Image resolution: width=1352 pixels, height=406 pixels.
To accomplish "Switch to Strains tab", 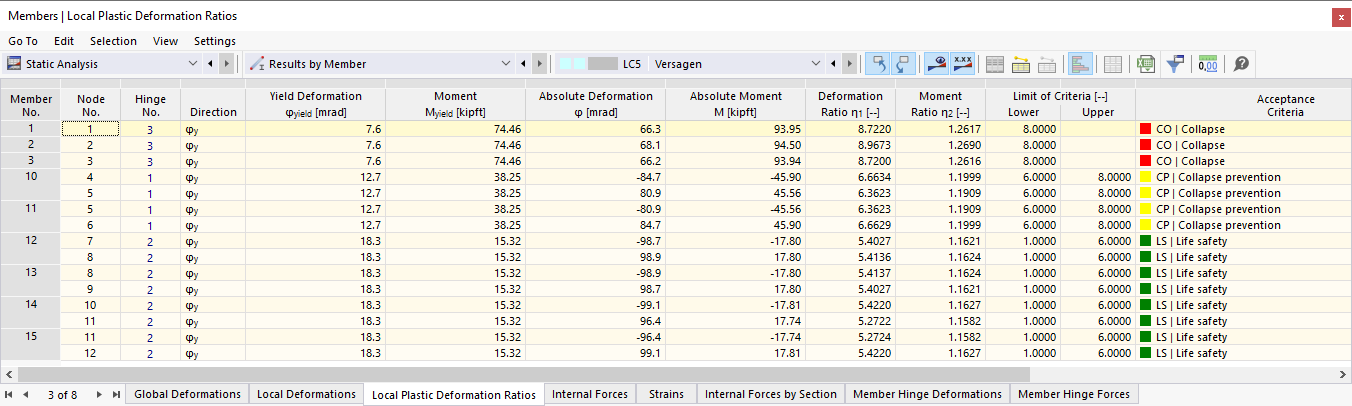I will [666, 394].
